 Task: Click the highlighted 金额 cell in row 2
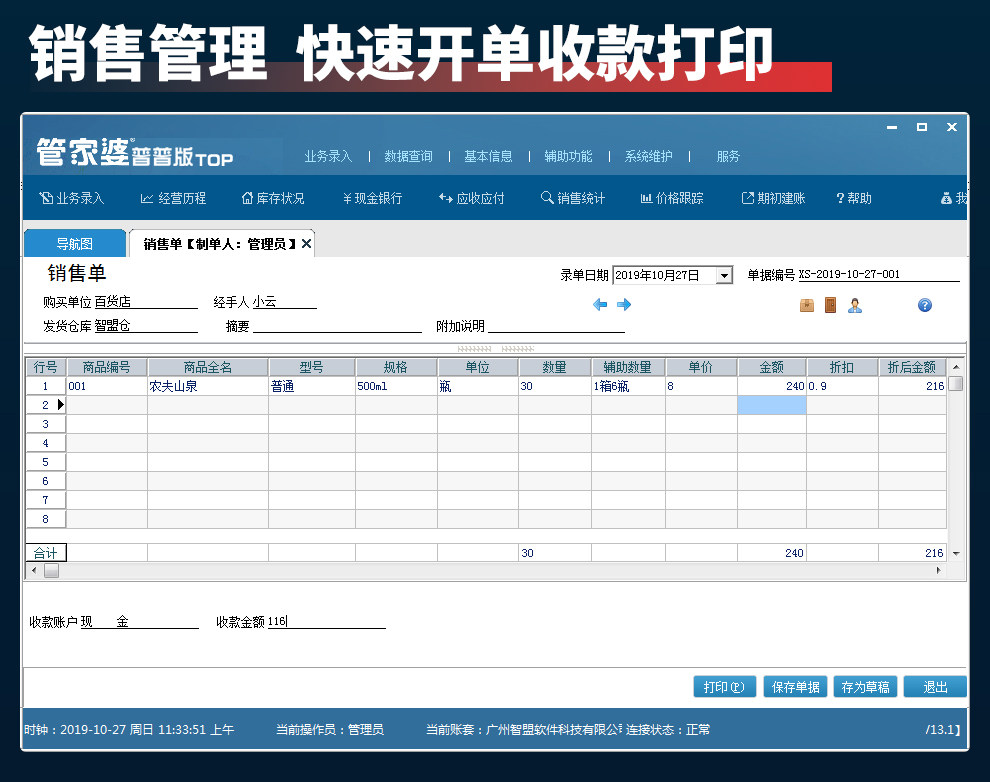pos(772,405)
